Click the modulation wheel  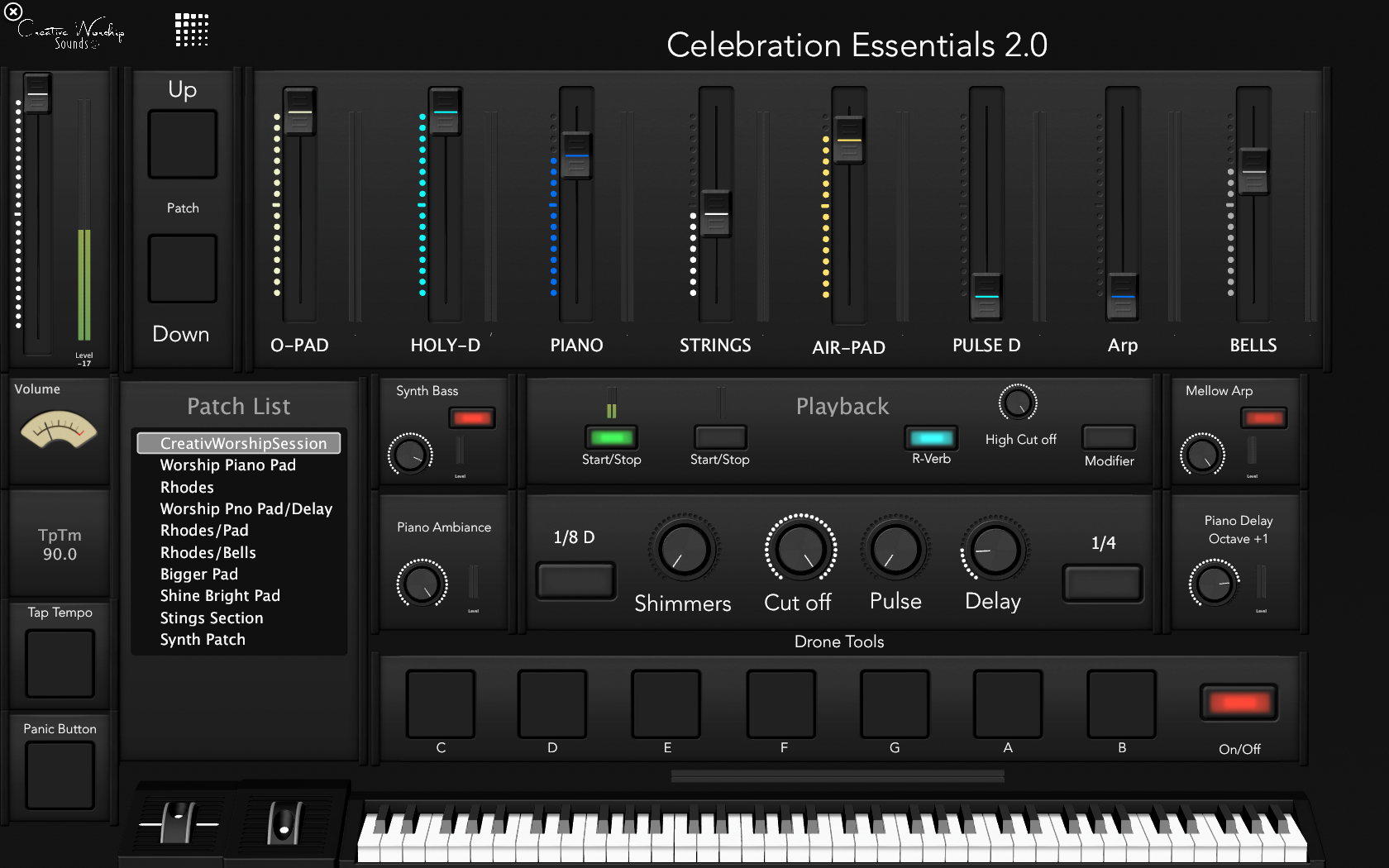pos(284,823)
